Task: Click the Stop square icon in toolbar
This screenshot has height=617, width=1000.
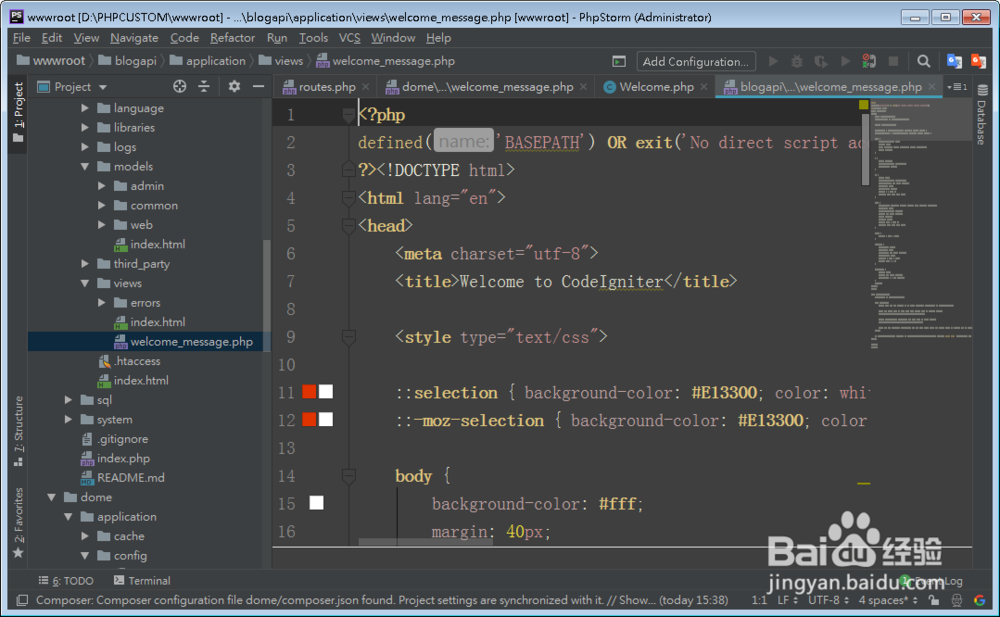Action: (x=893, y=61)
